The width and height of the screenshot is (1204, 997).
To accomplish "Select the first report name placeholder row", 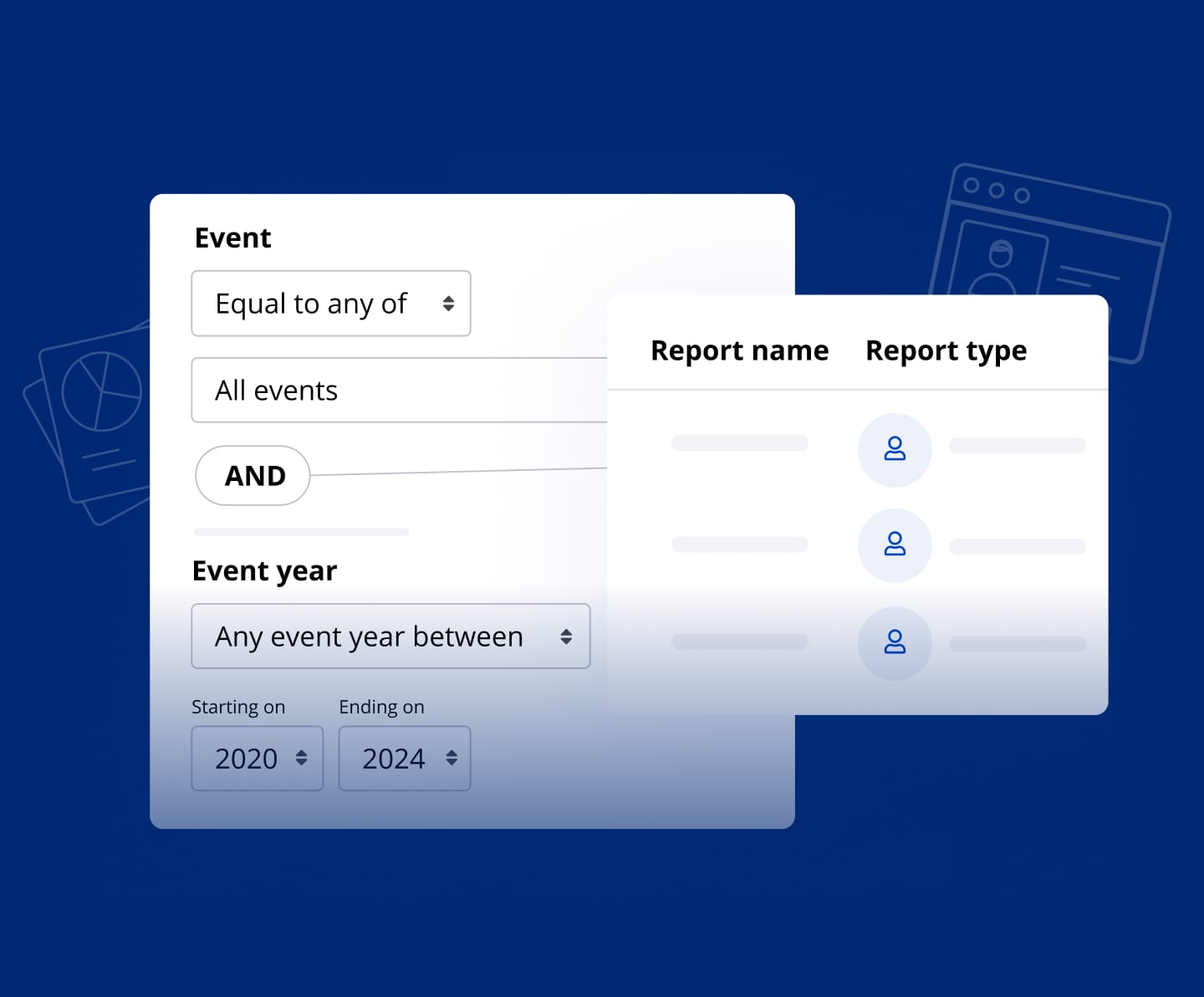I will point(739,443).
